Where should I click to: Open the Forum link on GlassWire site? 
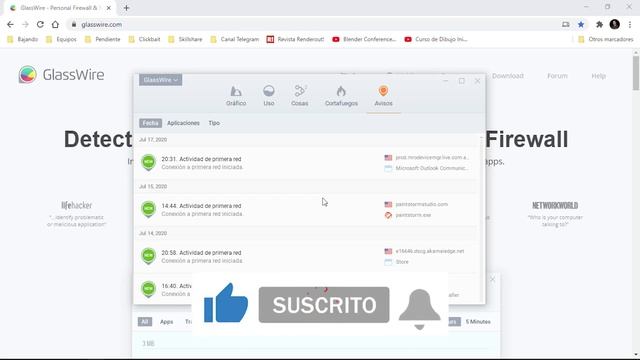(x=557, y=76)
